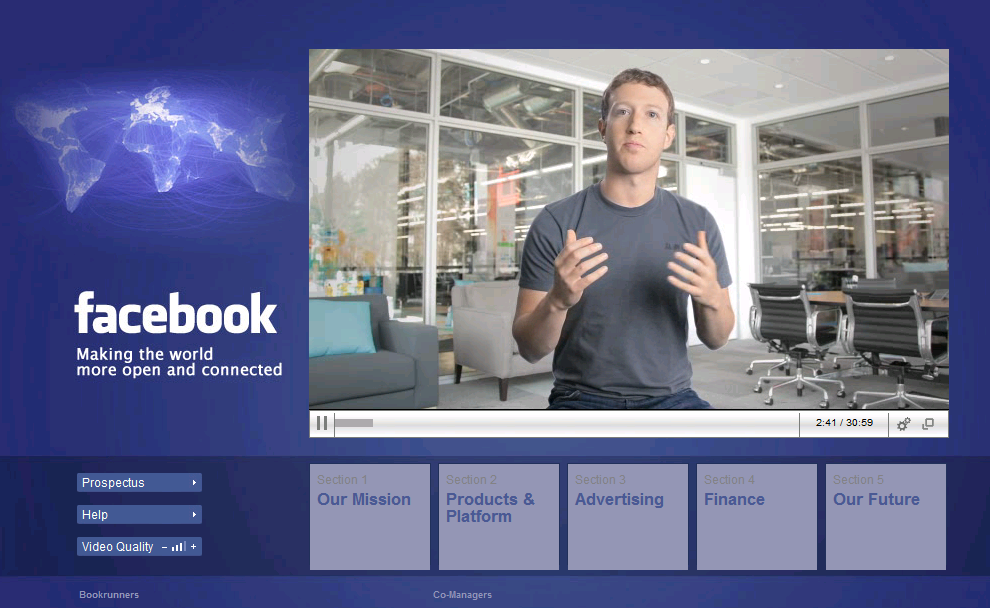Click the Co-Managers link
This screenshot has width=990, height=608.
point(462,595)
